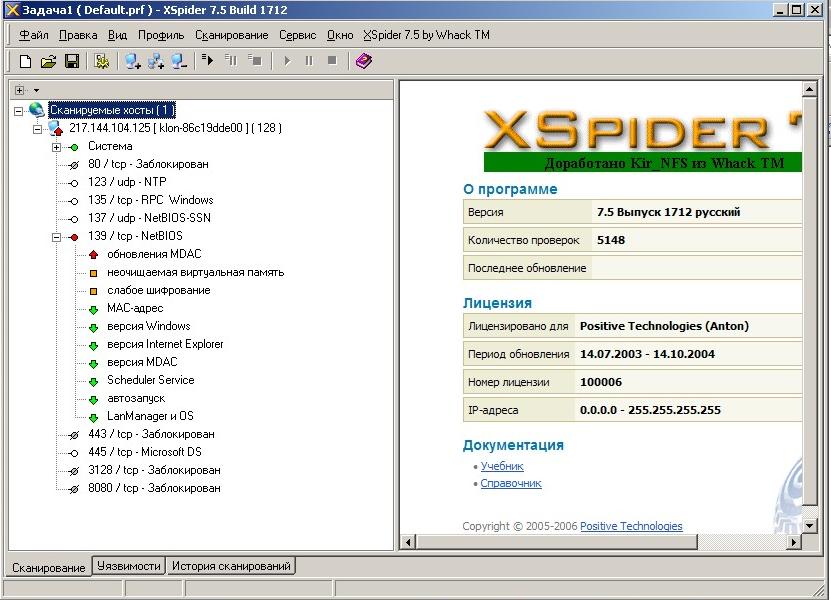
Task: Click the Stop all hosts icon
Action: coord(255,60)
